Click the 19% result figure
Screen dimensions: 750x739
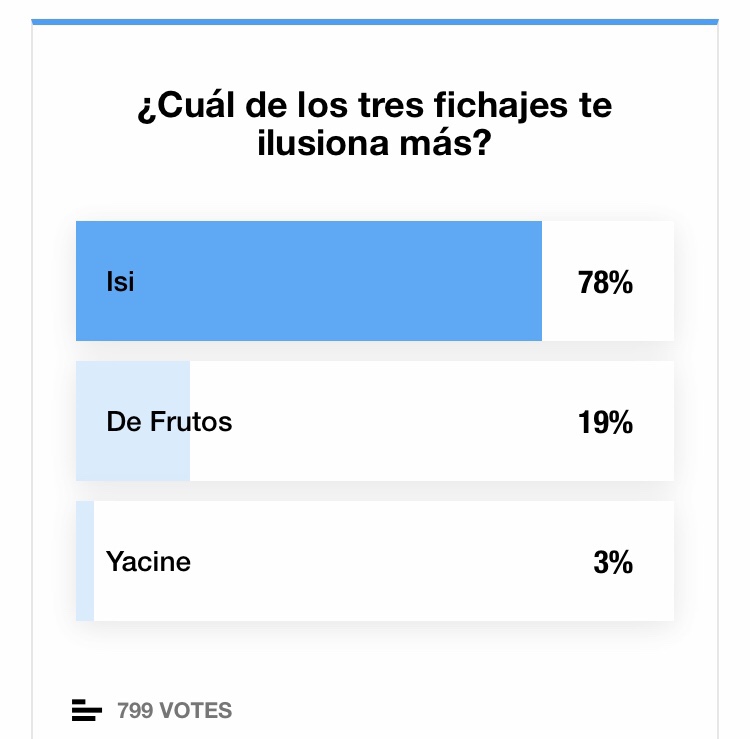point(605,423)
